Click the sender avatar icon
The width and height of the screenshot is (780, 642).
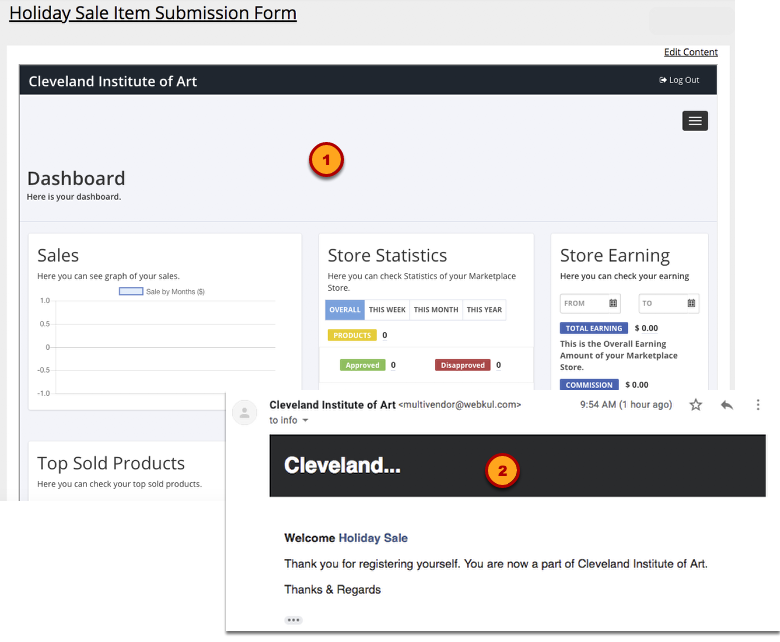[245, 412]
